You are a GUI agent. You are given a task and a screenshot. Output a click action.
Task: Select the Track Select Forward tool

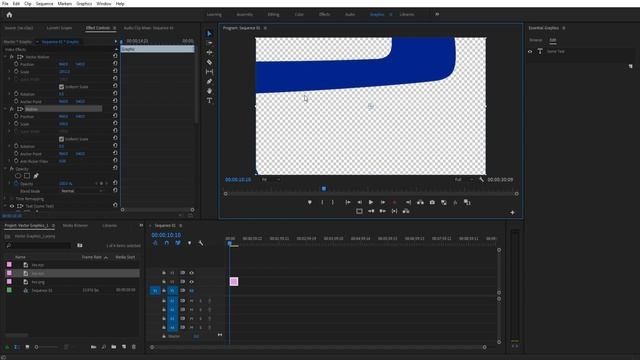[x=209, y=43]
